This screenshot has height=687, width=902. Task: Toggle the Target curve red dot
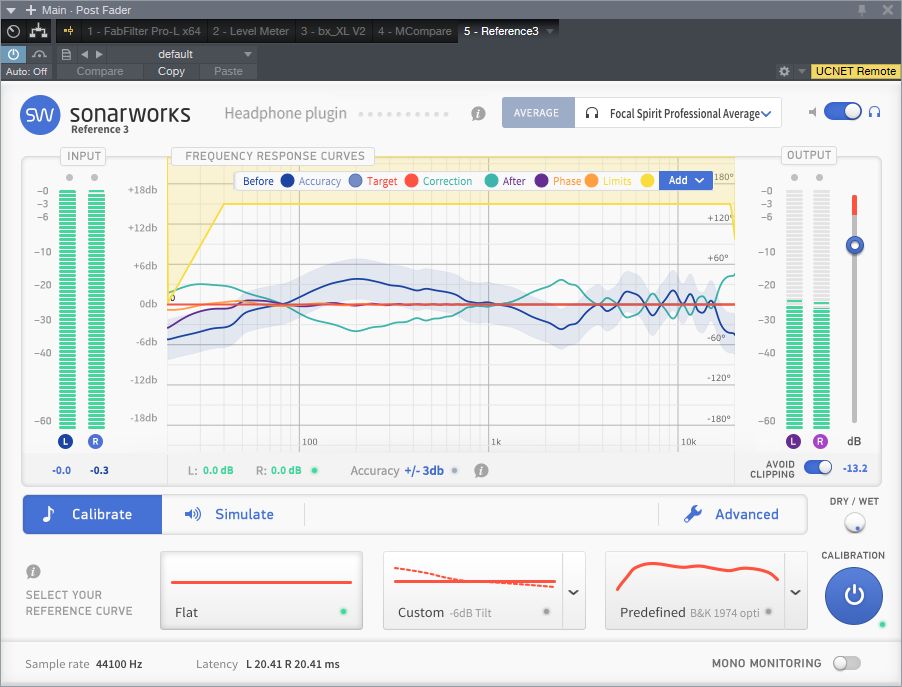(x=411, y=181)
